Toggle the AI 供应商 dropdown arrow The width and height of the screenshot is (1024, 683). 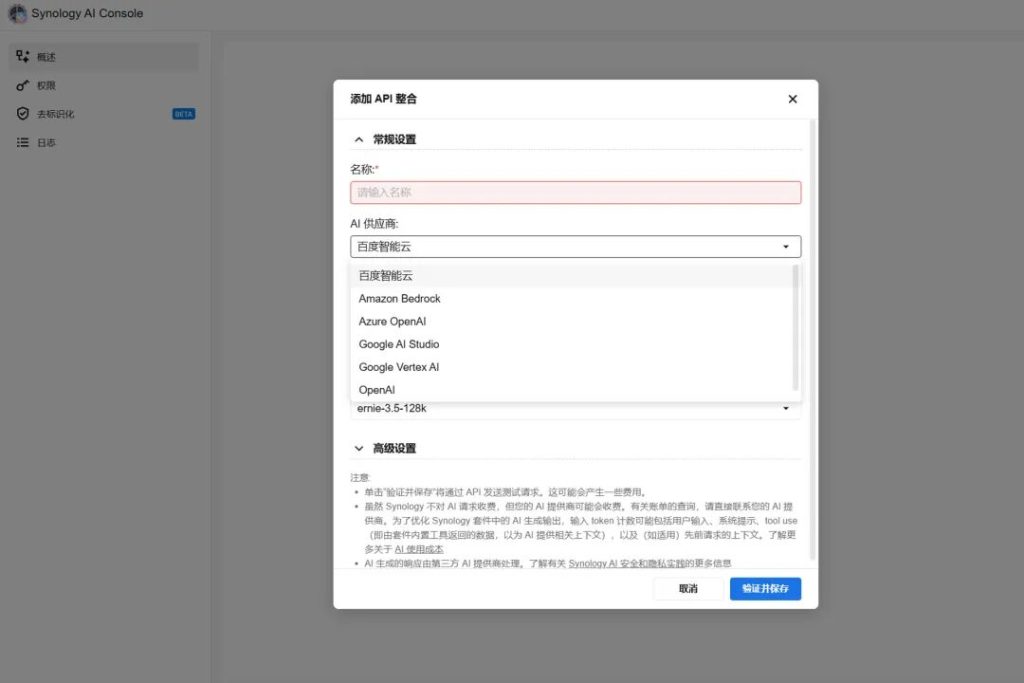coord(785,246)
